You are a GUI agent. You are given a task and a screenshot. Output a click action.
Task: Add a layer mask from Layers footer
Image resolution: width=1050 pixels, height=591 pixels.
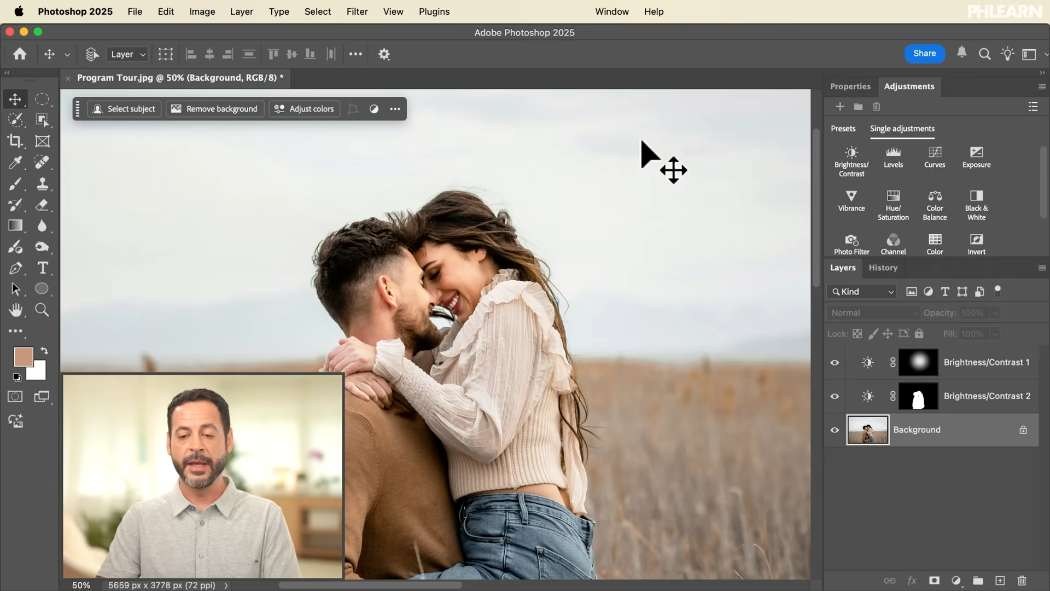pyautogui.click(x=934, y=580)
